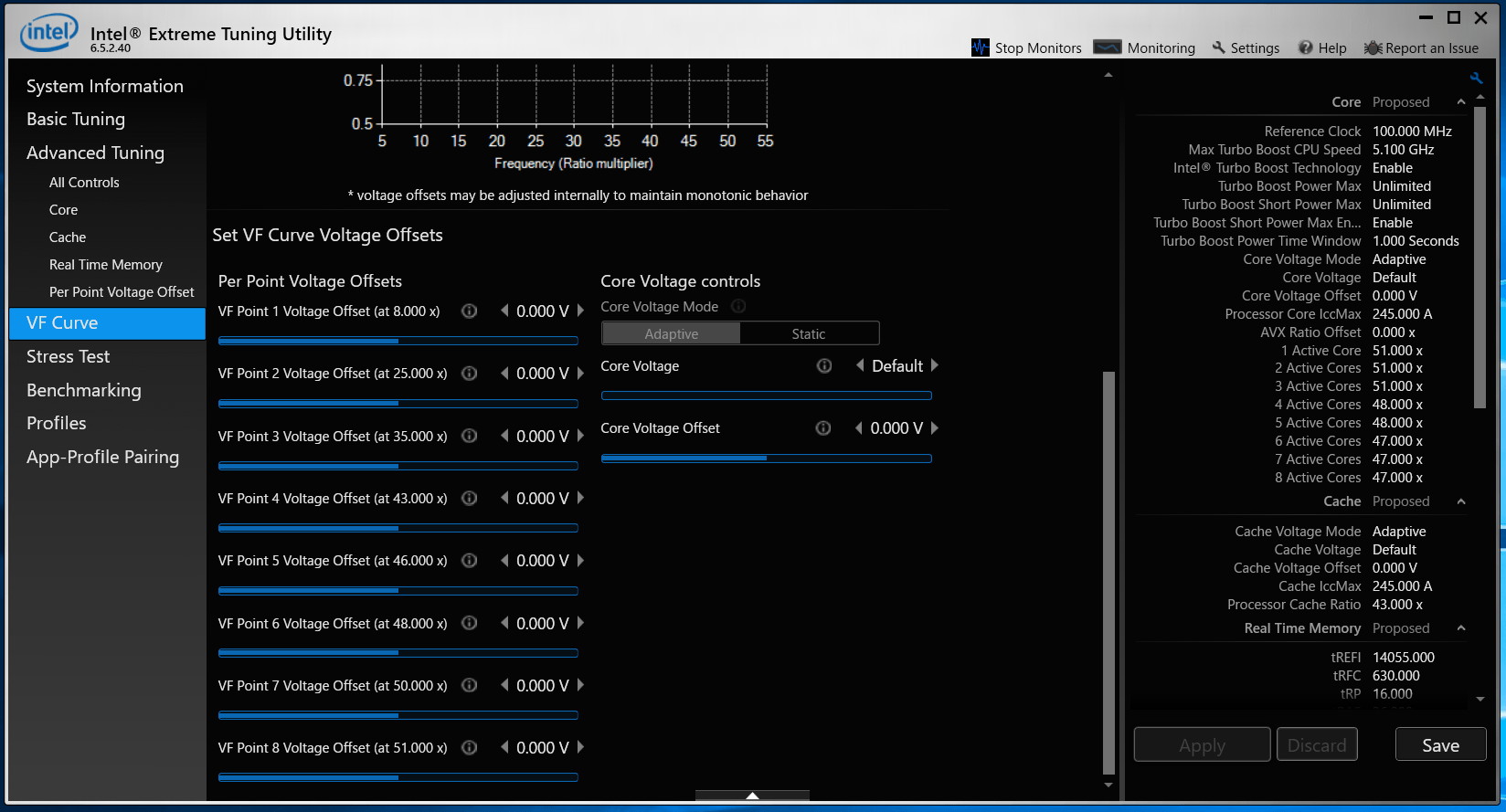Screen dimensions: 1506x812
Task: Collapse the Cache proposed settings section
Action: (1461, 501)
